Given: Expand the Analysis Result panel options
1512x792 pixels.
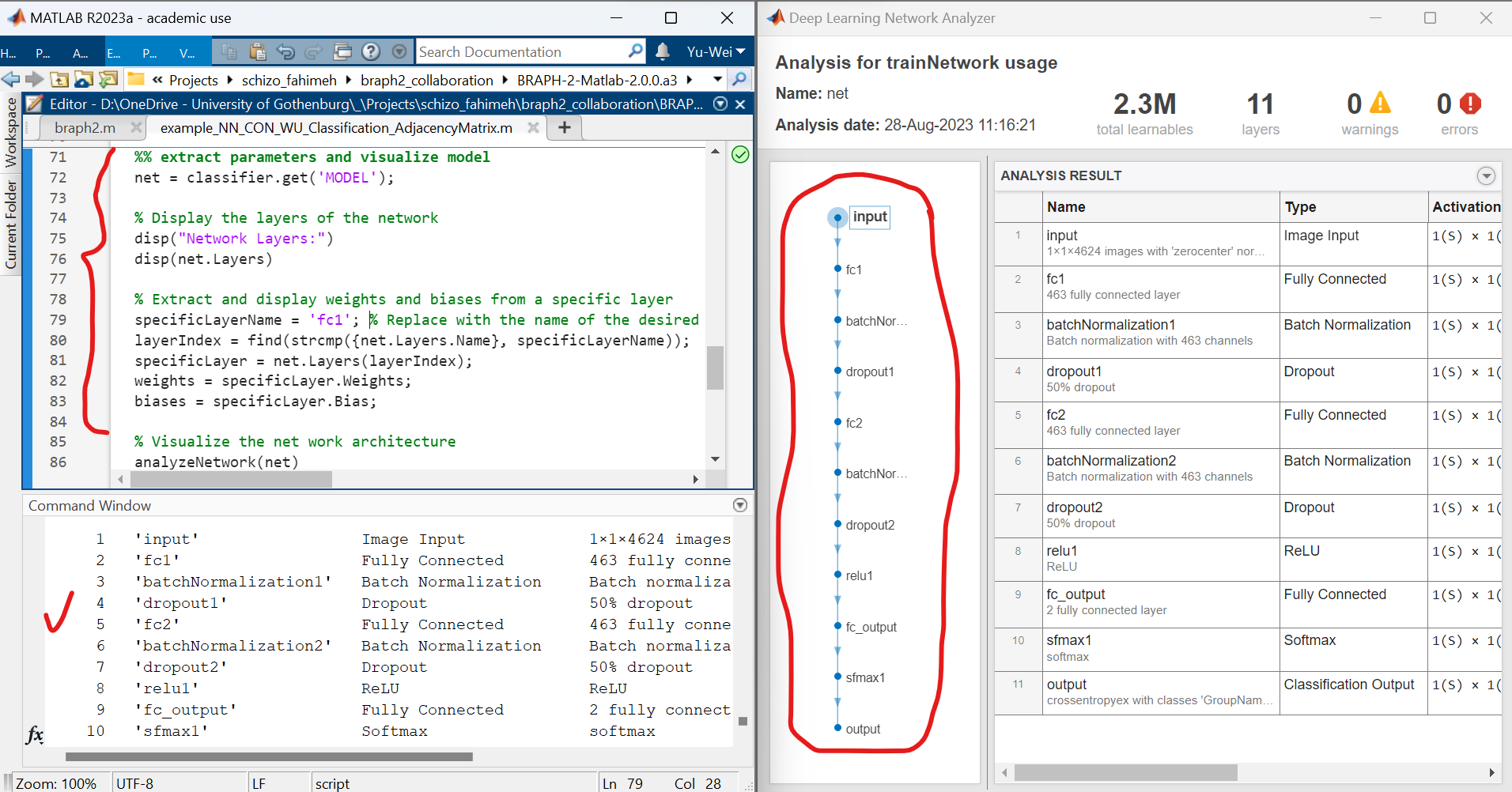Looking at the screenshot, I should (x=1486, y=175).
